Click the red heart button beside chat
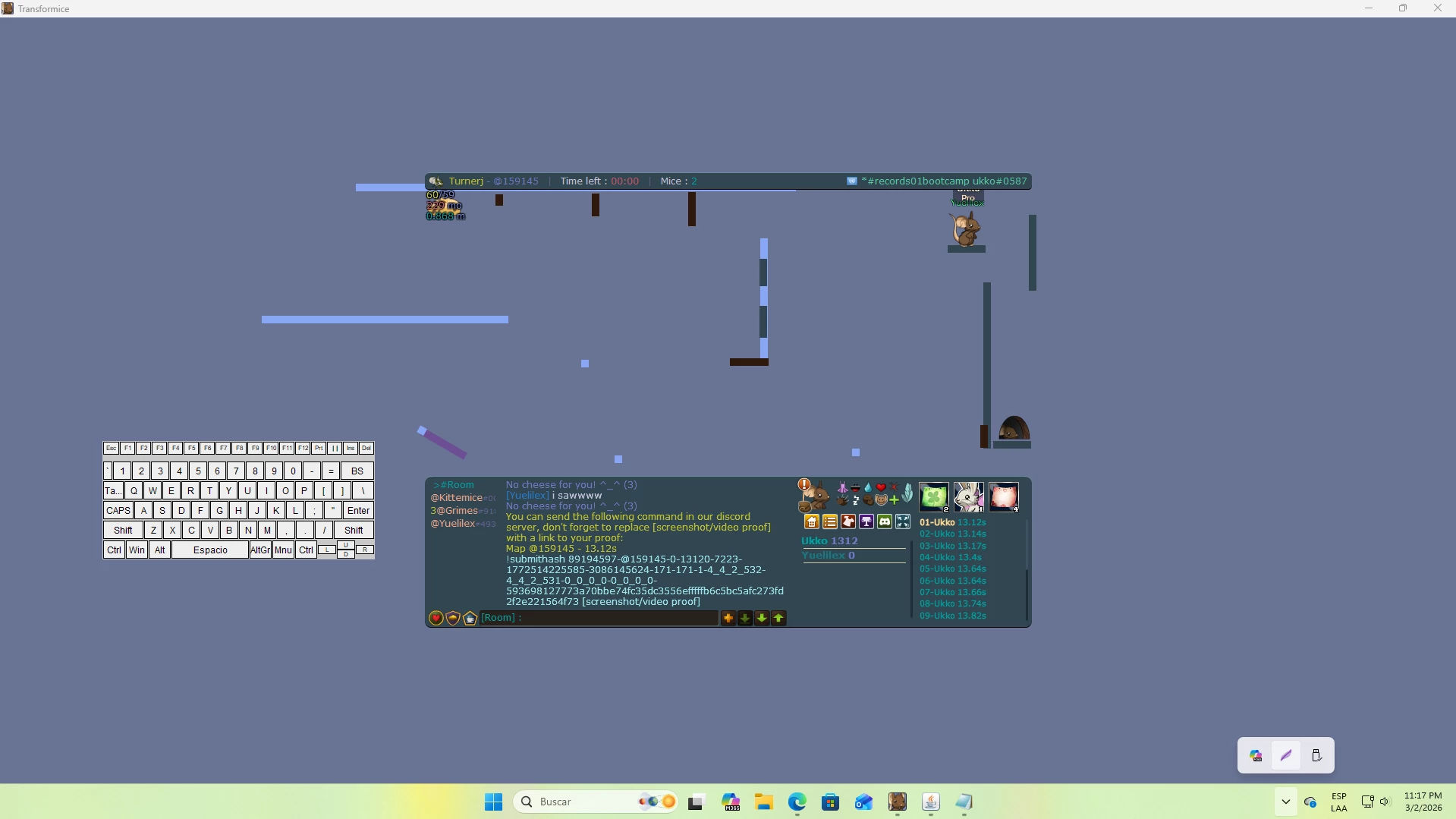The image size is (1456, 819). coord(436,618)
